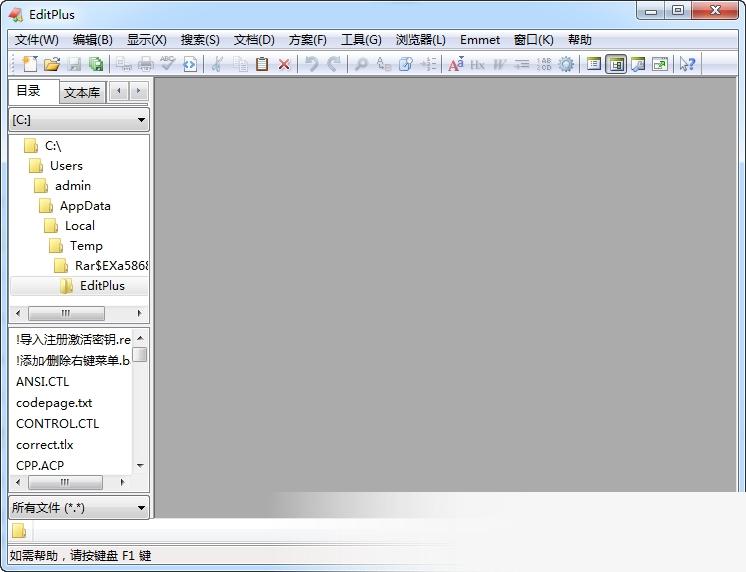Switch to the 文本库 tab

point(82,92)
